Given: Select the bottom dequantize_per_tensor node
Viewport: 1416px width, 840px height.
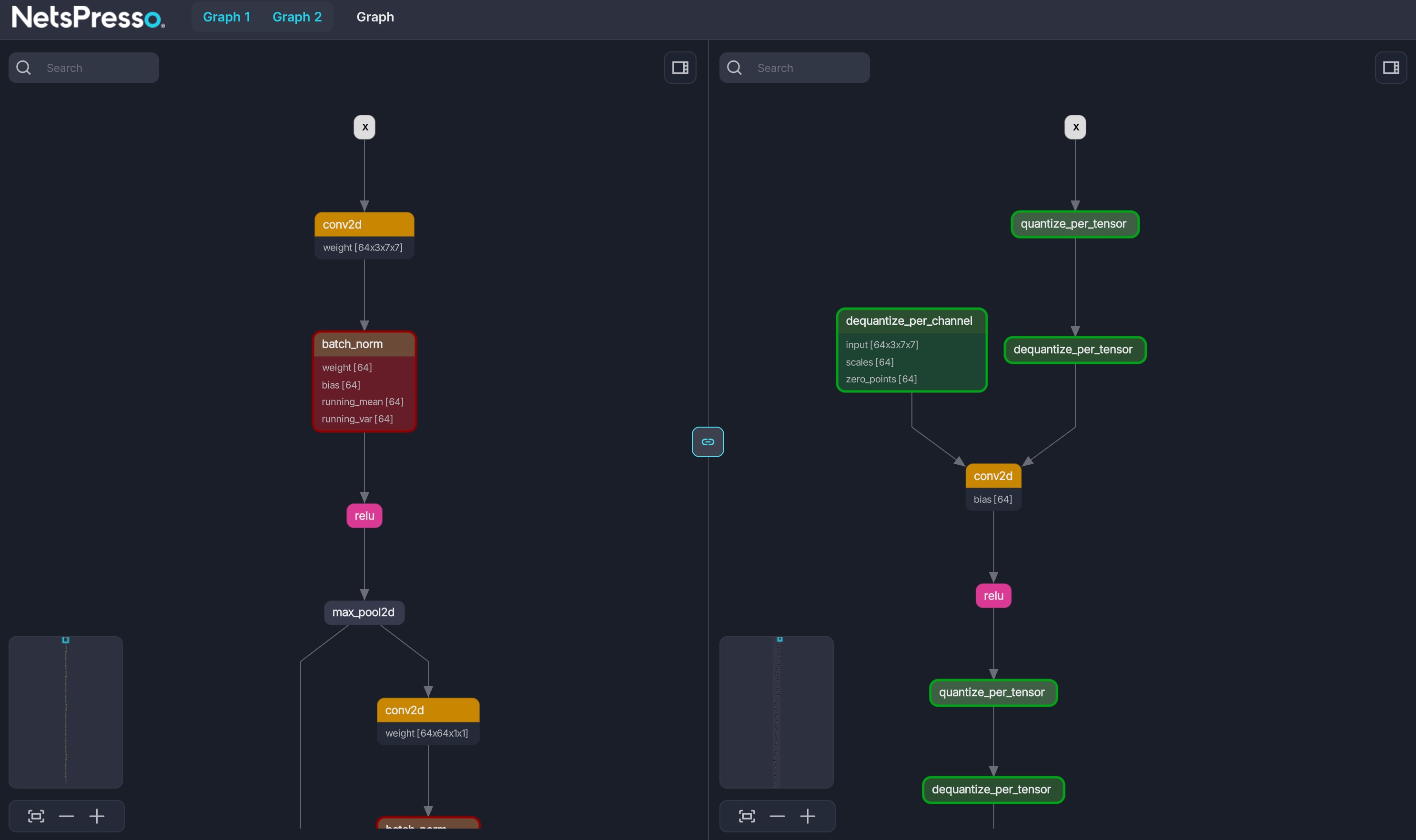Looking at the screenshot, I should [993, 790].
